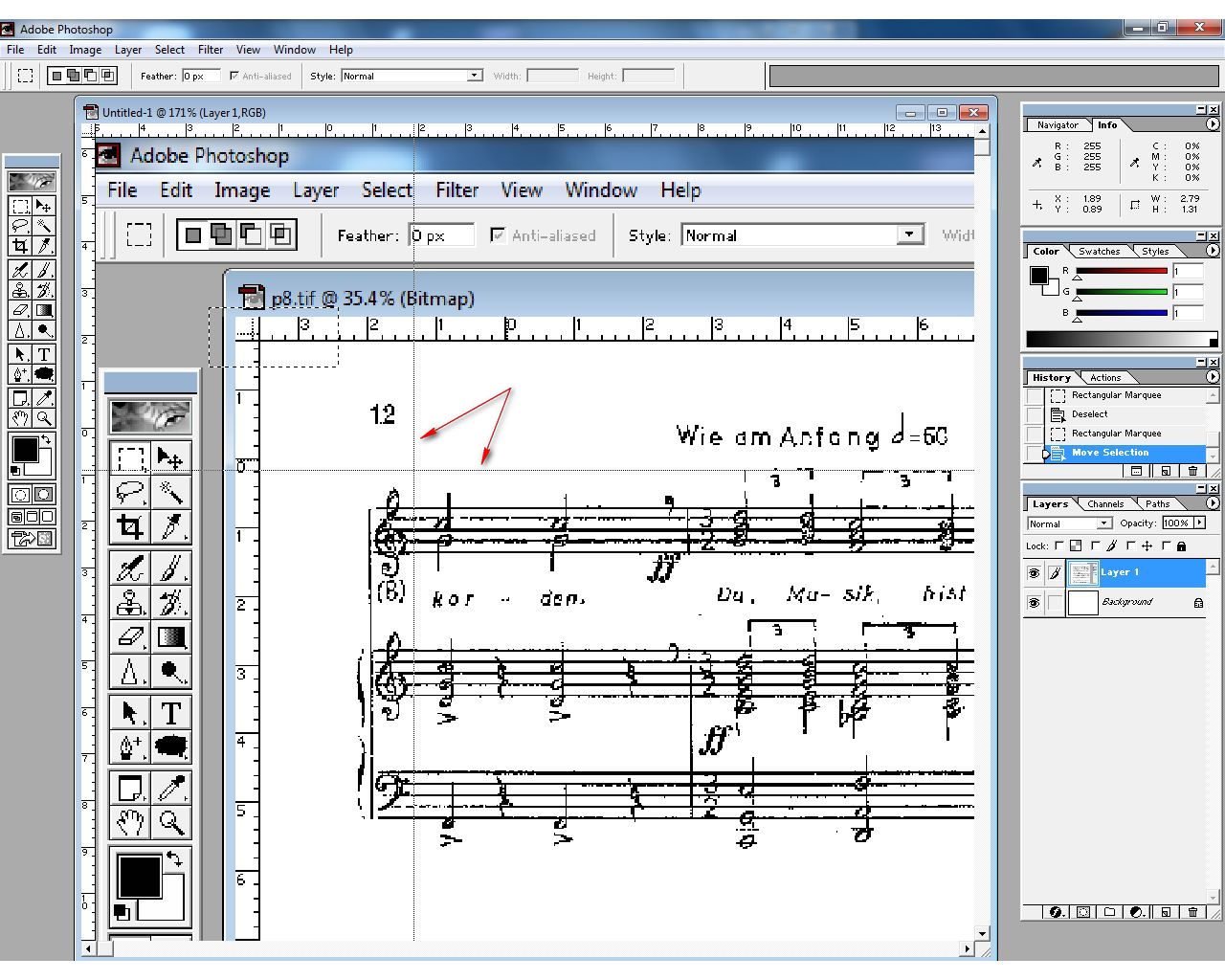The height and width of the screenshot is (980, 1225).
Task: Open the Color palette menu arrow
Action: (x=1213, y=251)
